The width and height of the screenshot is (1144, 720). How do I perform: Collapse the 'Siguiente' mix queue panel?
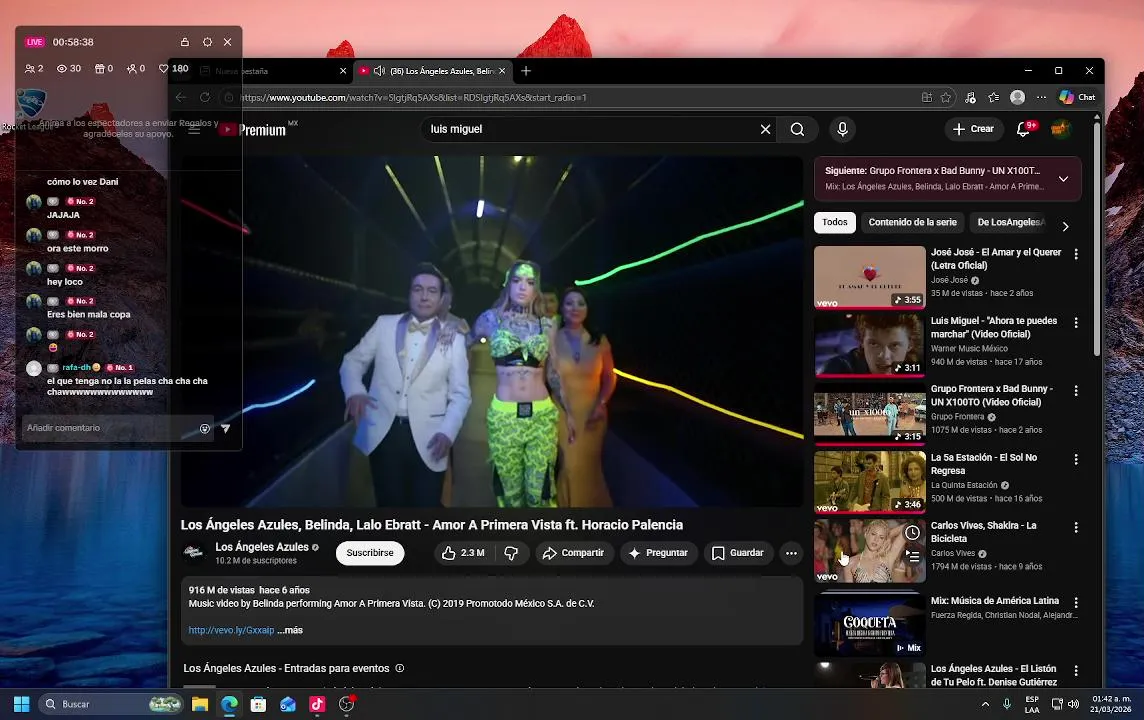click(1064, 179)
